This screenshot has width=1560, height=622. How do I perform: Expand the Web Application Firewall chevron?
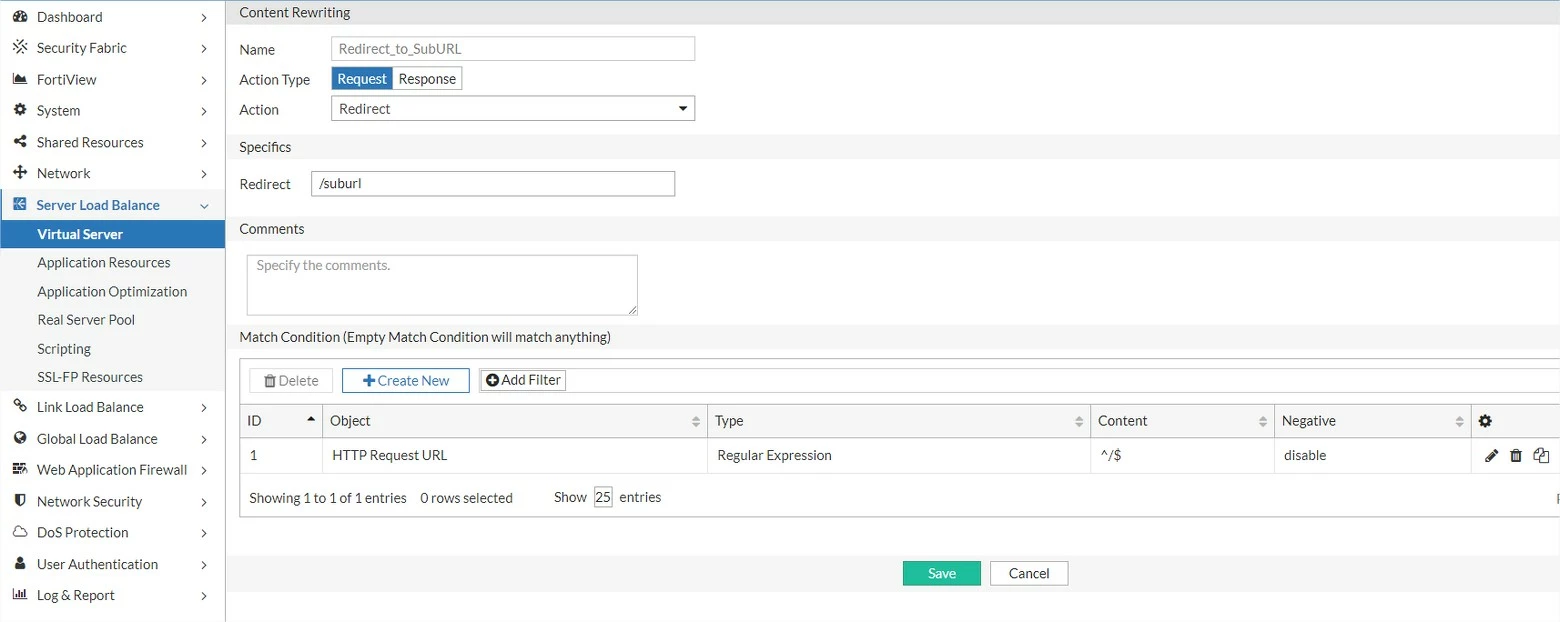204,470
